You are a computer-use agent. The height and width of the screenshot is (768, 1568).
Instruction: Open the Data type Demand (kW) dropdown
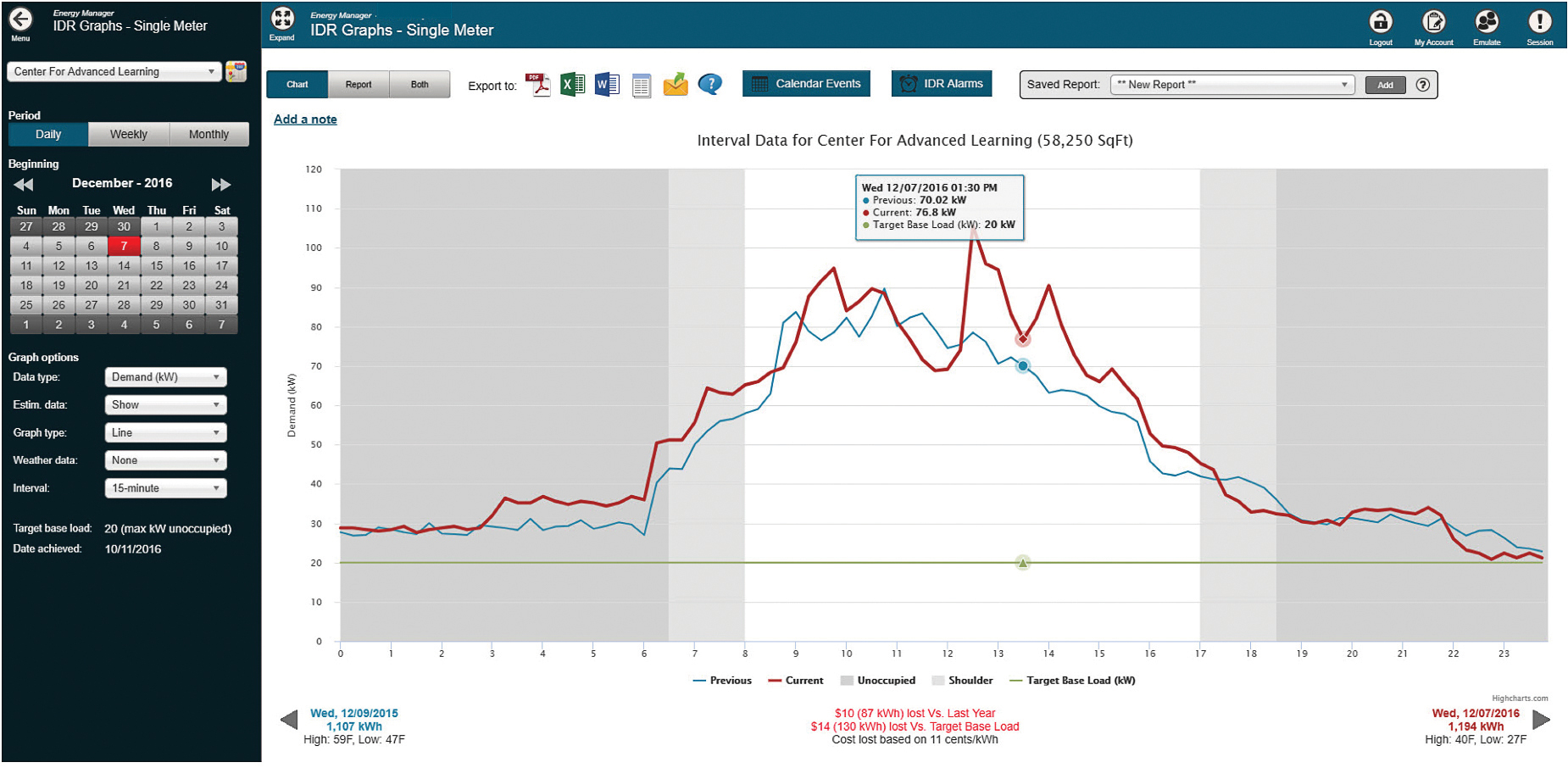click(165, 377)
